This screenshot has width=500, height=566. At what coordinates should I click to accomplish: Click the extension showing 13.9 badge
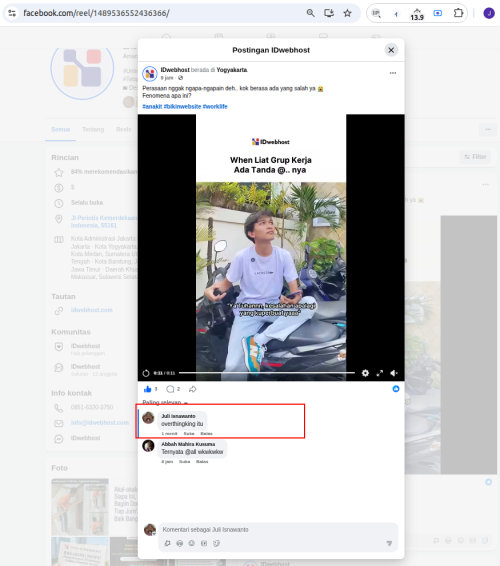point(417,14)
